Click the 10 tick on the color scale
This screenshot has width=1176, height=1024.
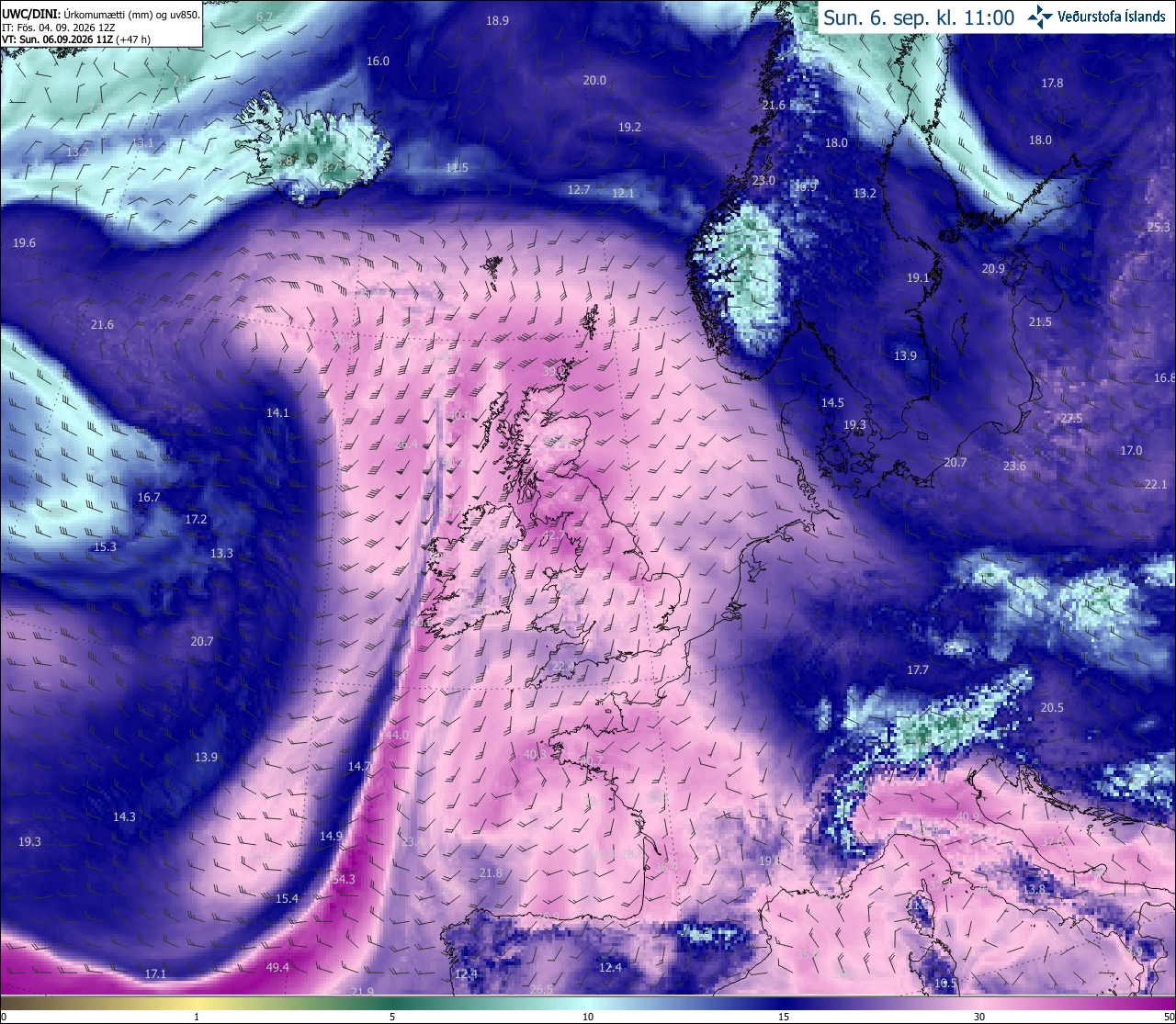pos(588,1017)
